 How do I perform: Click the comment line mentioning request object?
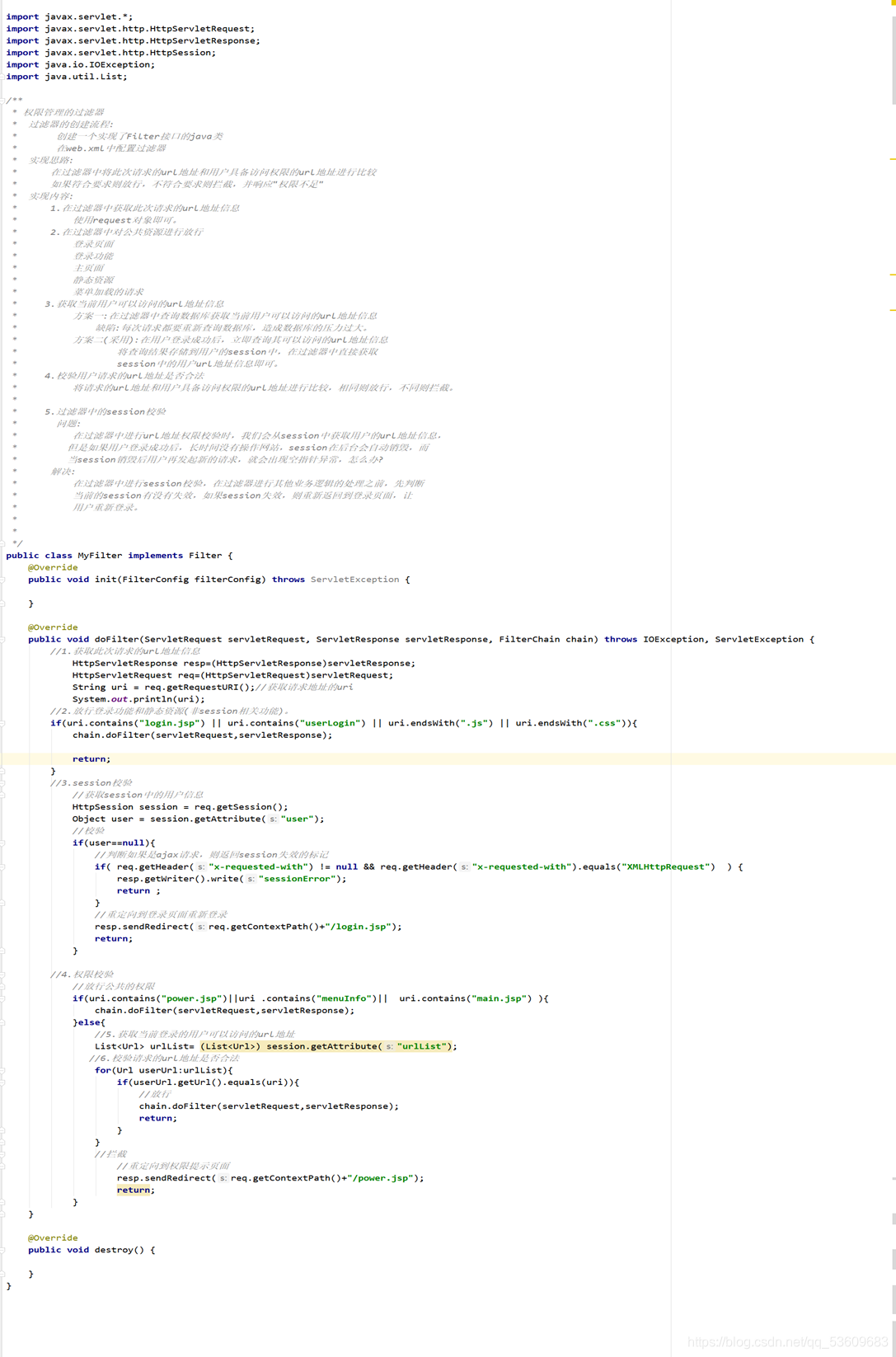[x=125, y=220]
